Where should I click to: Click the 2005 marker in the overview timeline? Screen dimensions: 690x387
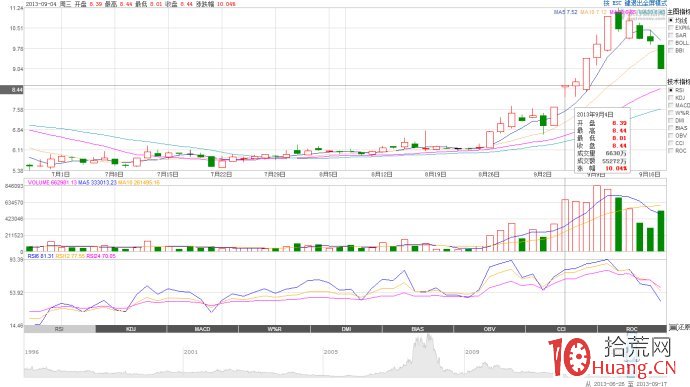click(330, 352)
